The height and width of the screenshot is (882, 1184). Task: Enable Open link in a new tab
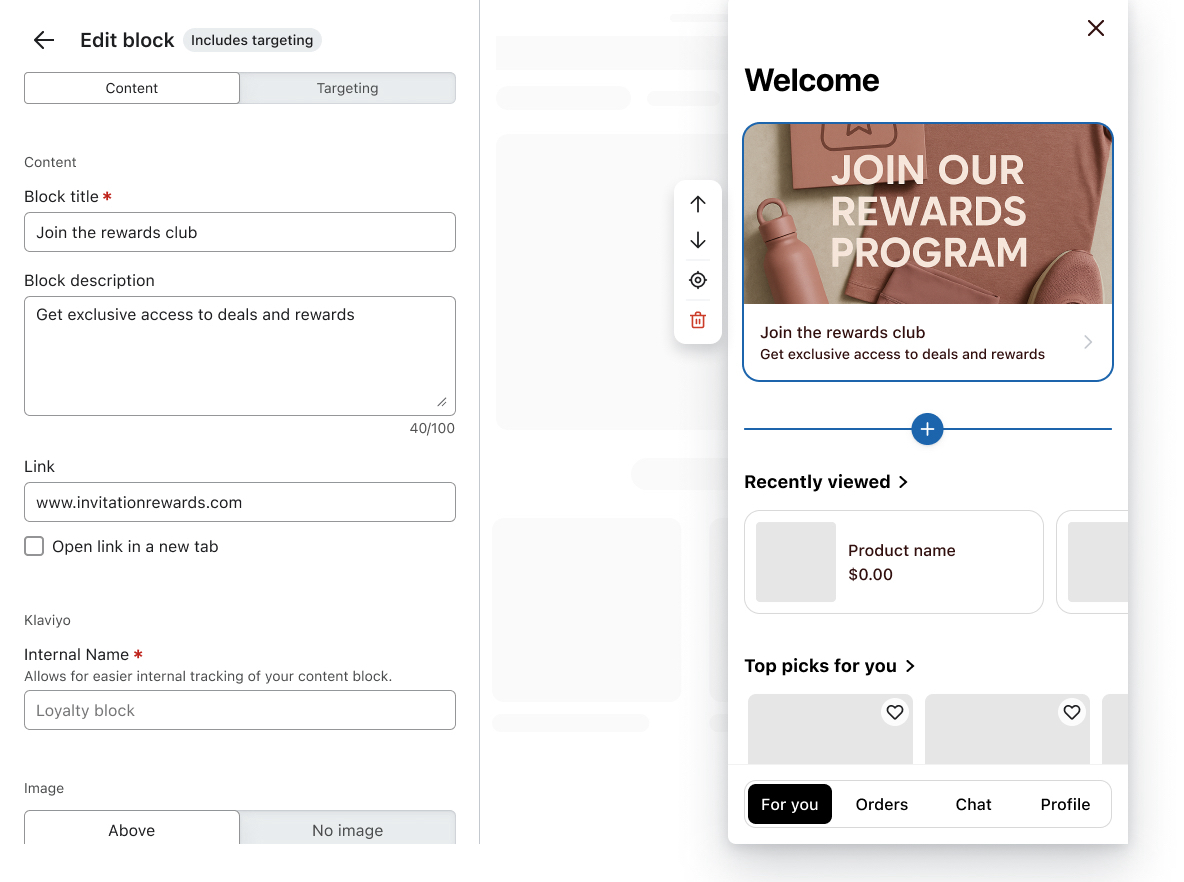pos(34,547)
